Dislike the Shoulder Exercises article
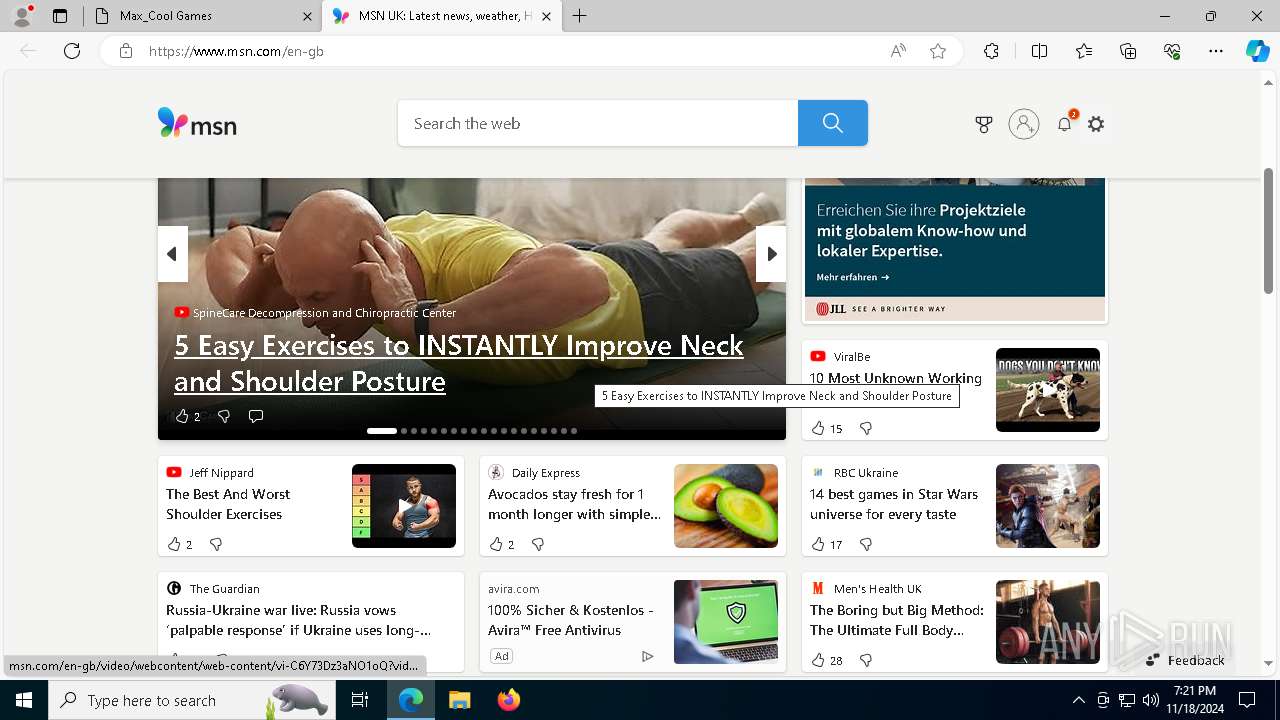 pos(216,544)
